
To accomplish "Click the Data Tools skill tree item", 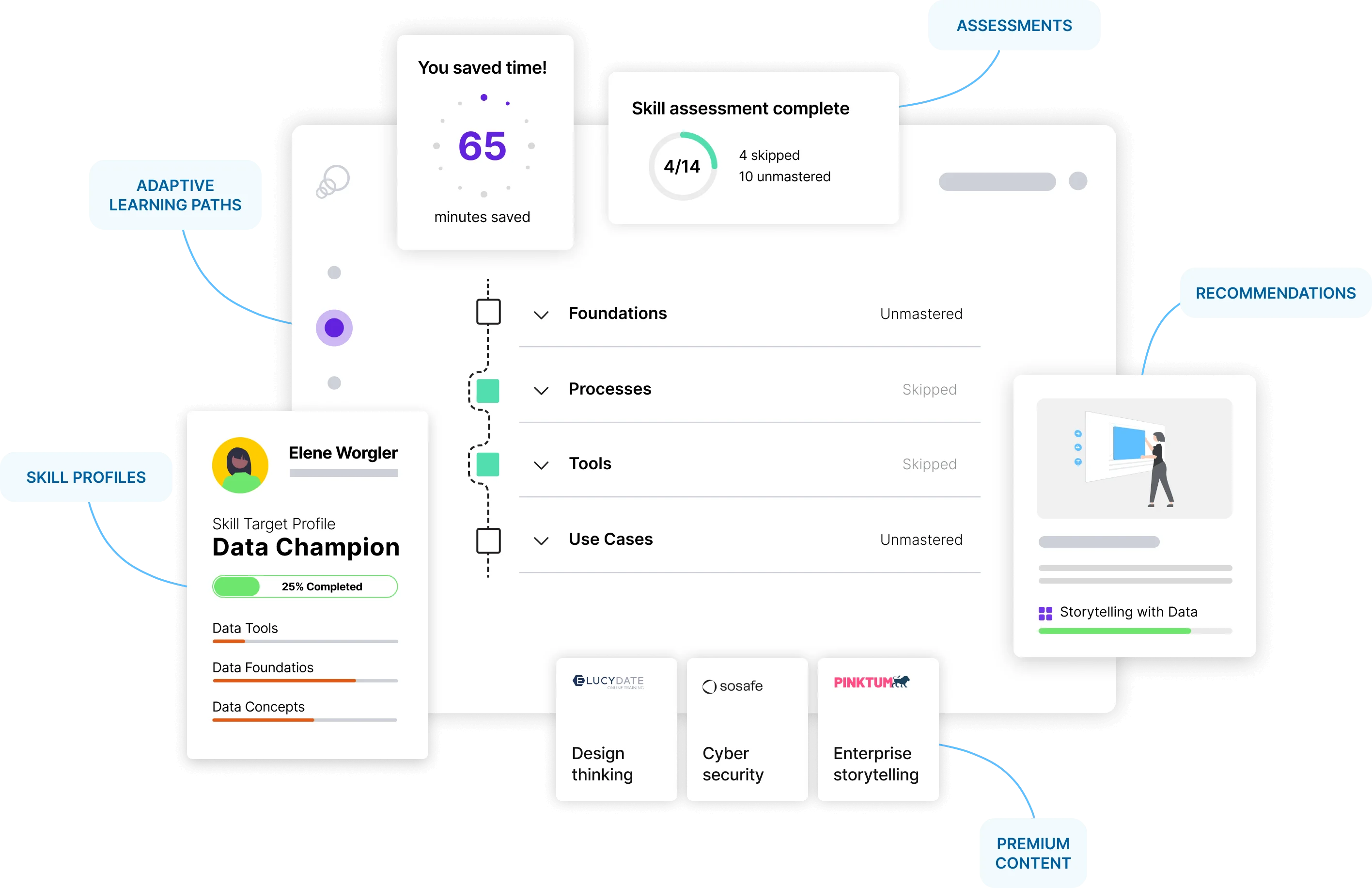I will click(247, 627).
